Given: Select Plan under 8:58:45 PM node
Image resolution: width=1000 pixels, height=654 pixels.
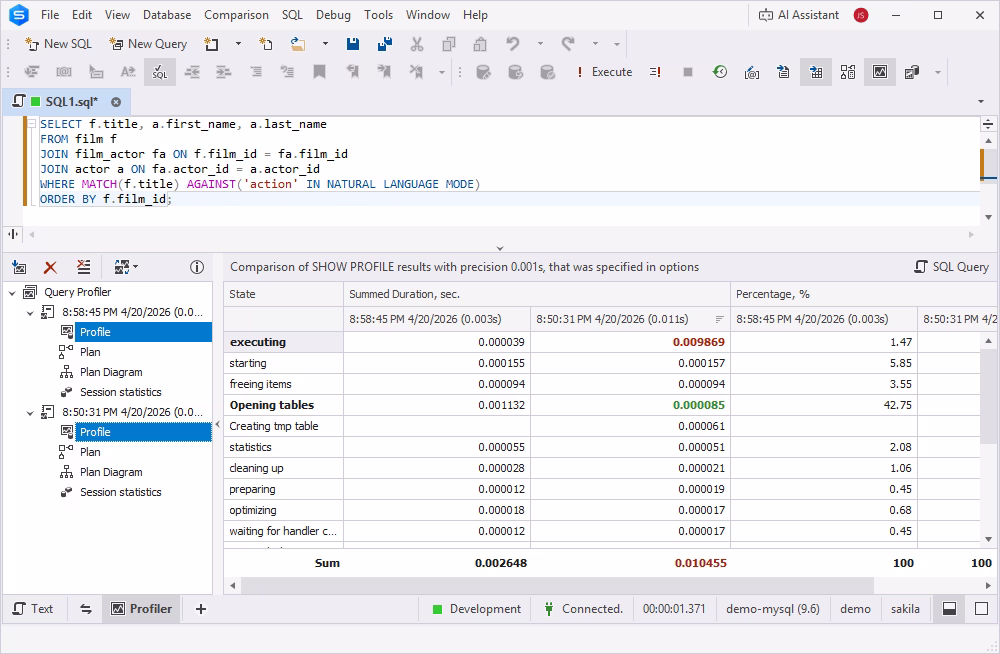Looking at the screenshot, I should pos(90,352).
